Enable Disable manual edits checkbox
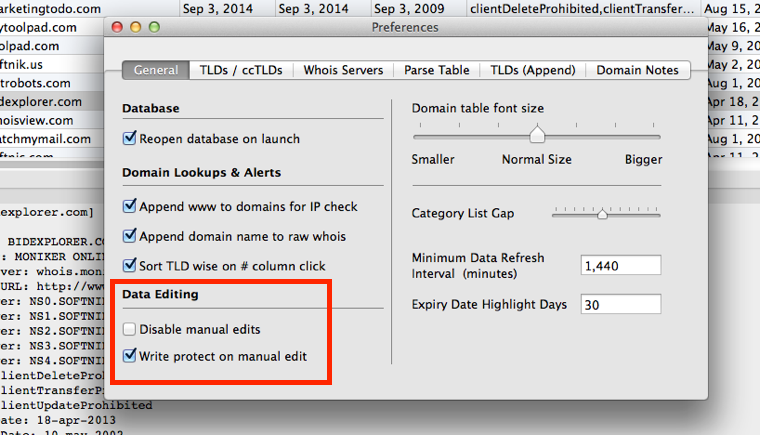760x435 pixels. (x=129, y=329)
